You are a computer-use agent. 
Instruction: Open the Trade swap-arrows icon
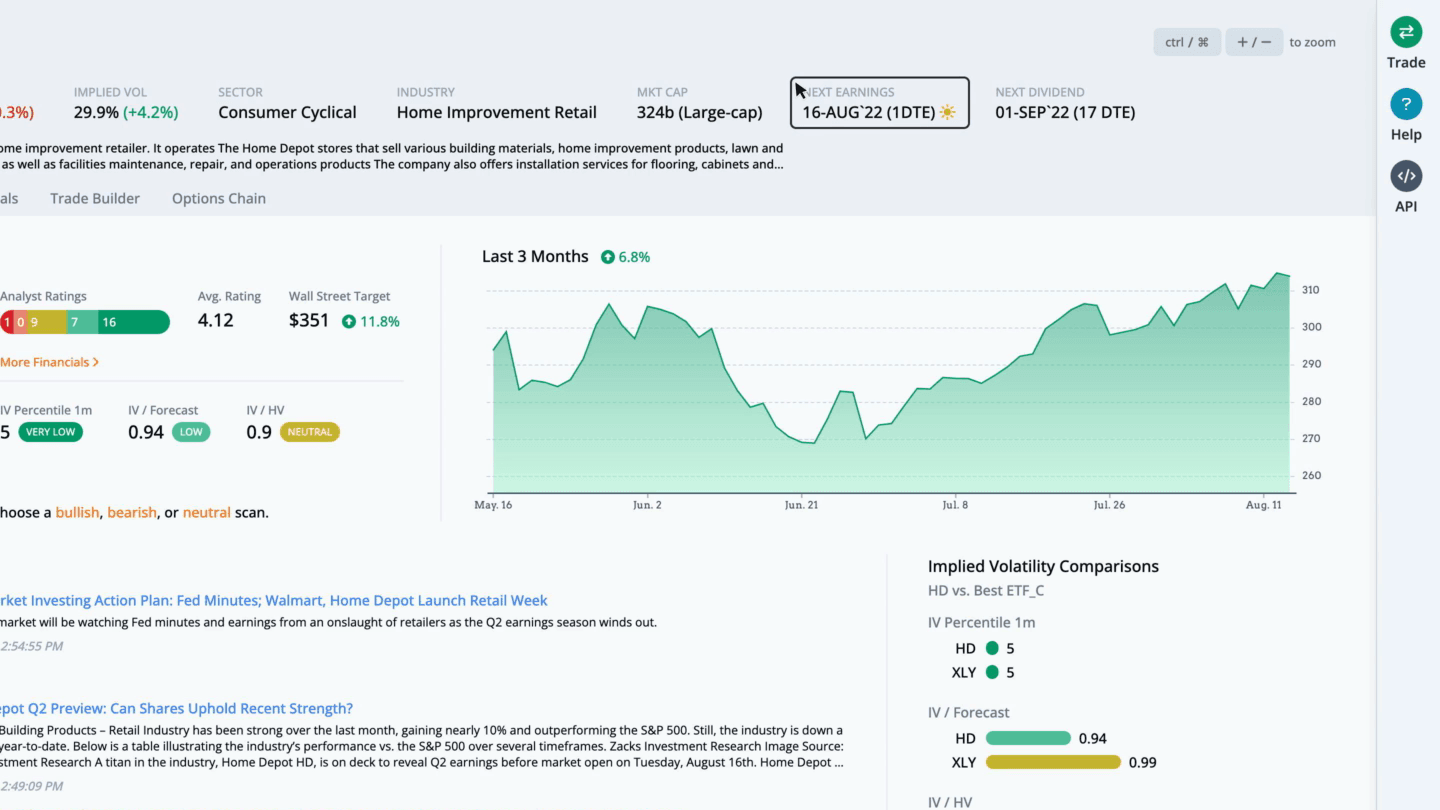click(1406, 32)
